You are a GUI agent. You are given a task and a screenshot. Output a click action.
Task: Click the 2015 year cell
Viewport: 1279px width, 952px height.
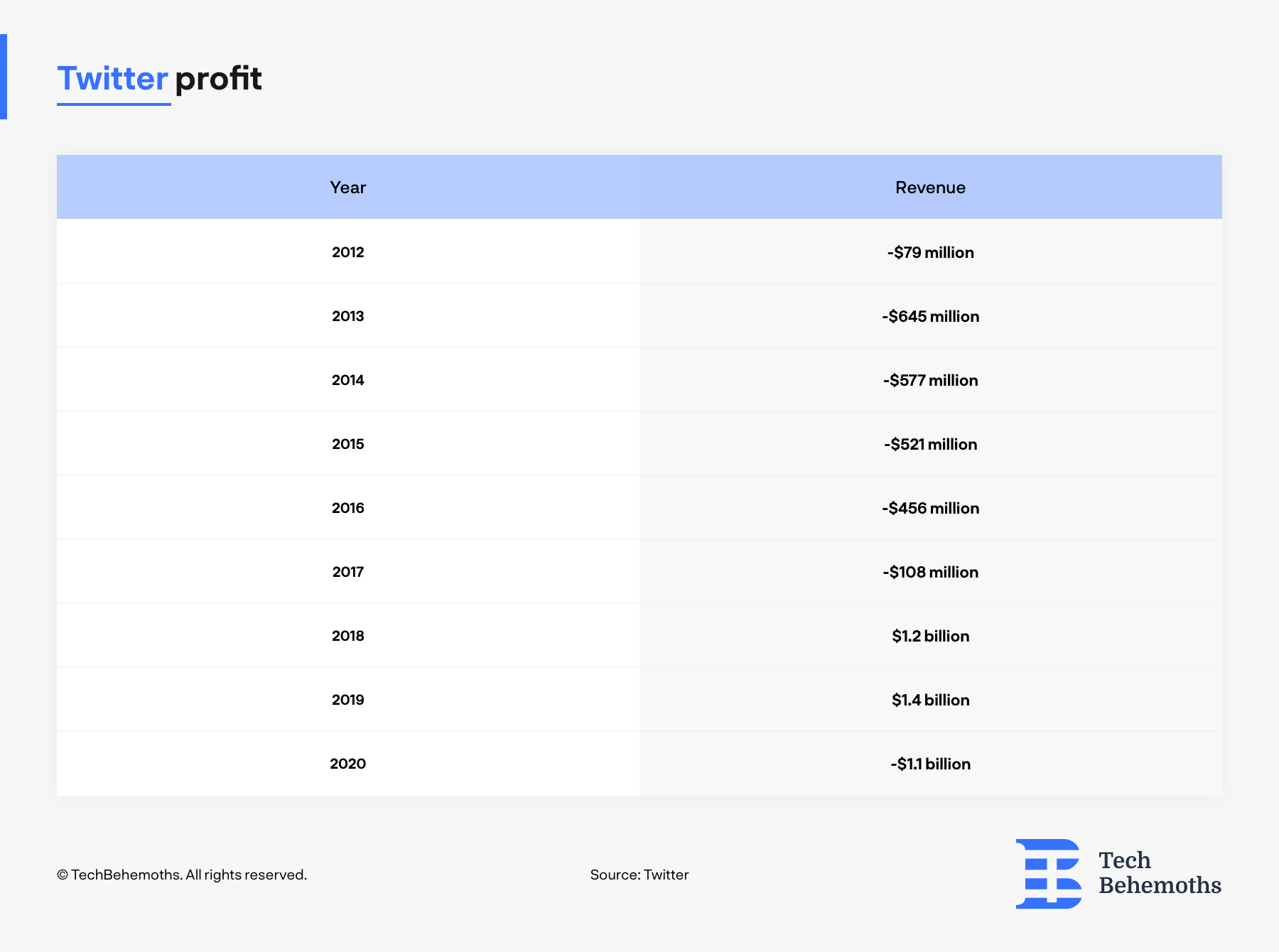point(348,444)
